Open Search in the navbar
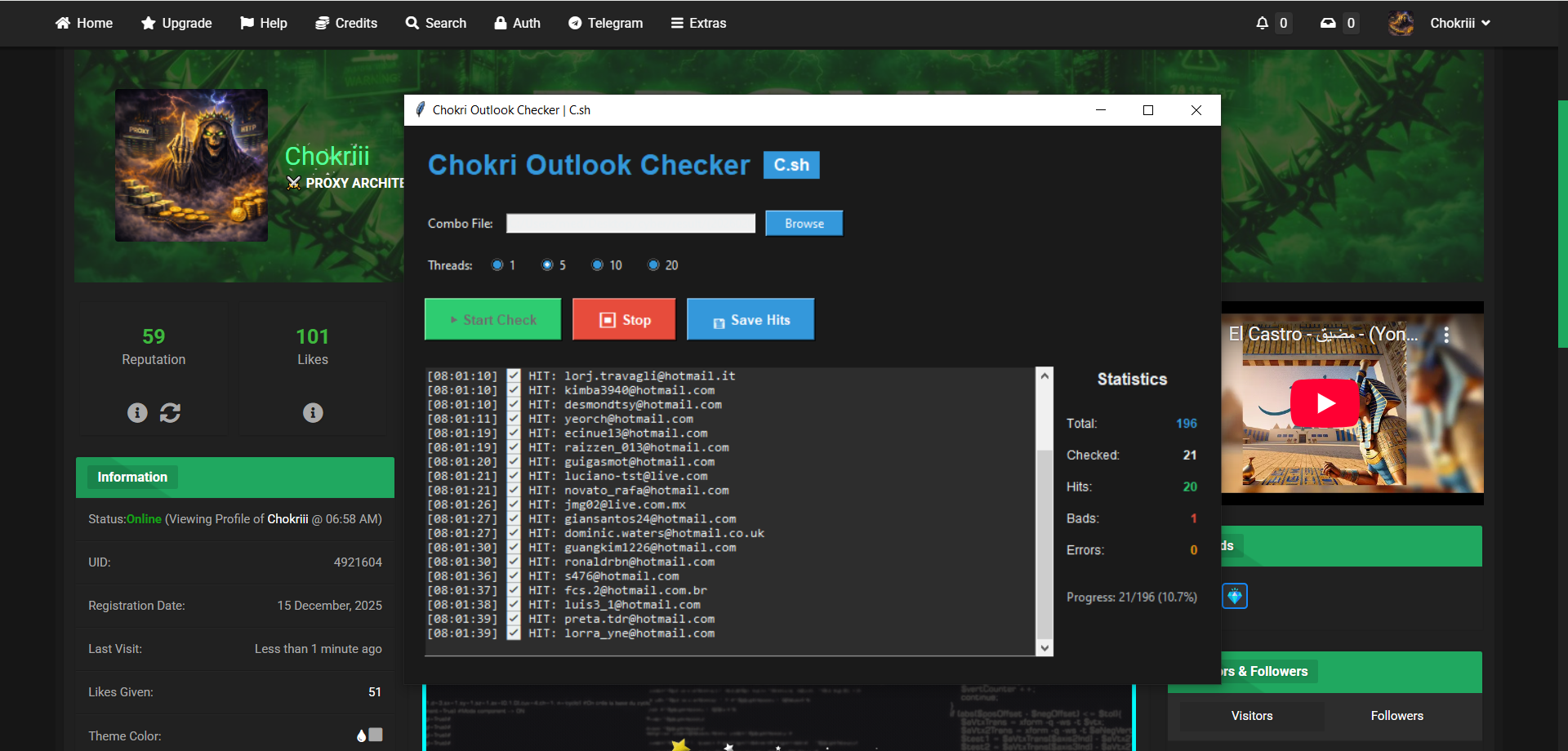This screenshot has height=751, width=1568. tap(436, 23)
